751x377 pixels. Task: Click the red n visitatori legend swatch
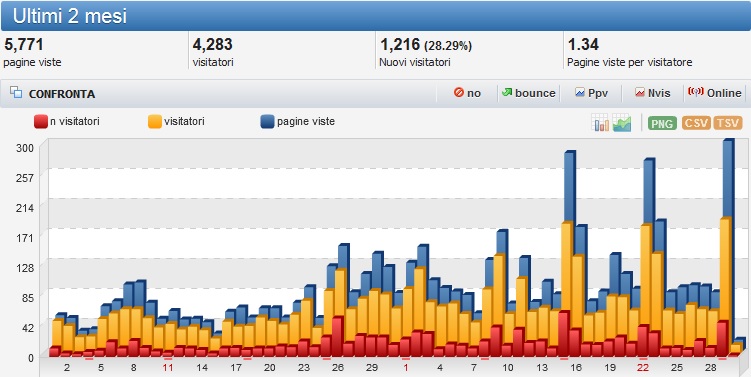[41, 122]
